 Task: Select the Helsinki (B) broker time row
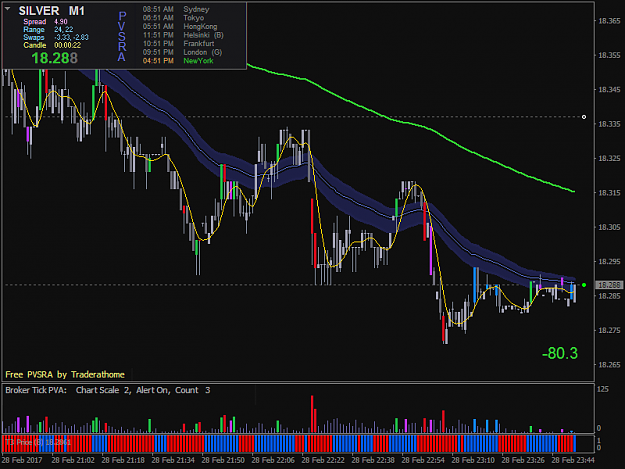(x=183, y=35)
